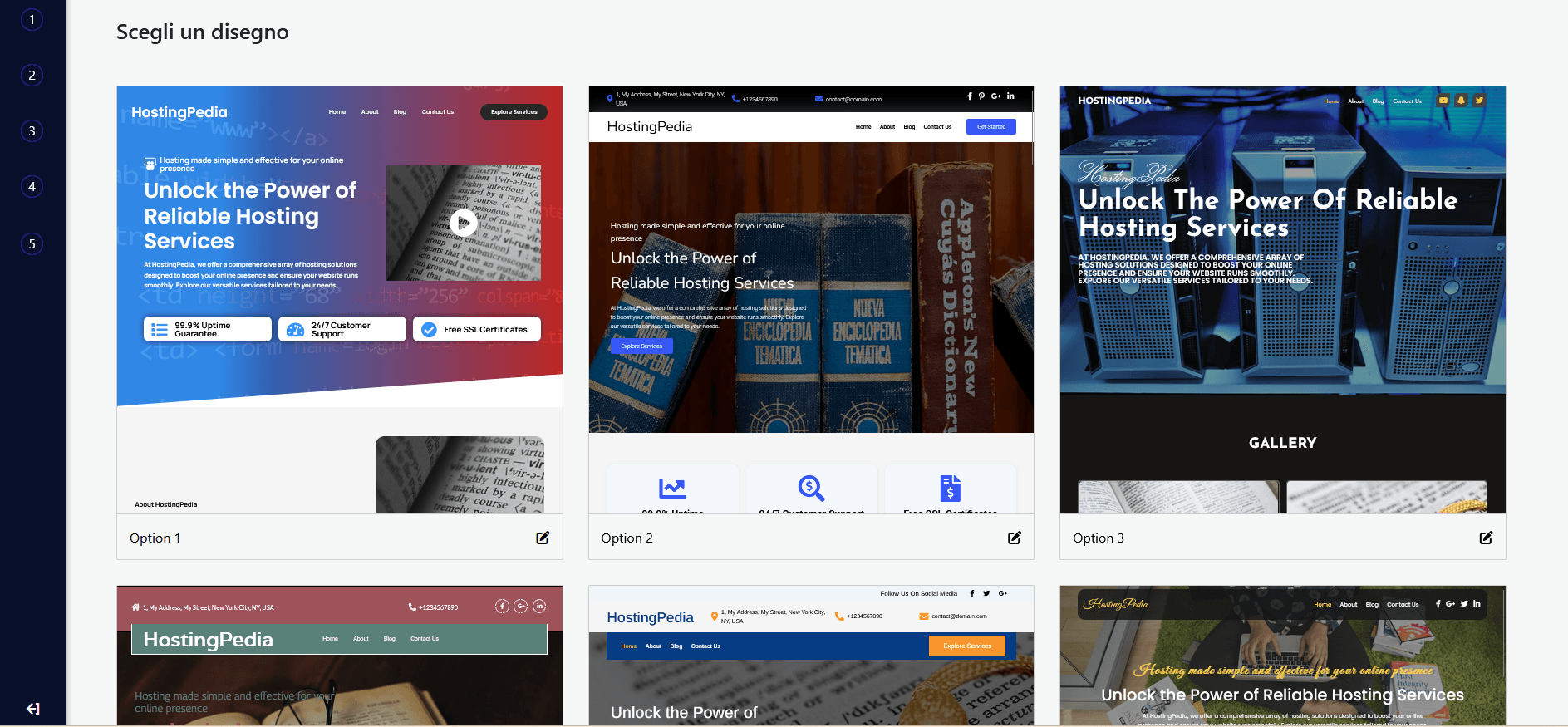Viewport: 1568px width, 727px height.
Task: Go to step 1 in the sidebar
Action: click(x=32, y=19)
